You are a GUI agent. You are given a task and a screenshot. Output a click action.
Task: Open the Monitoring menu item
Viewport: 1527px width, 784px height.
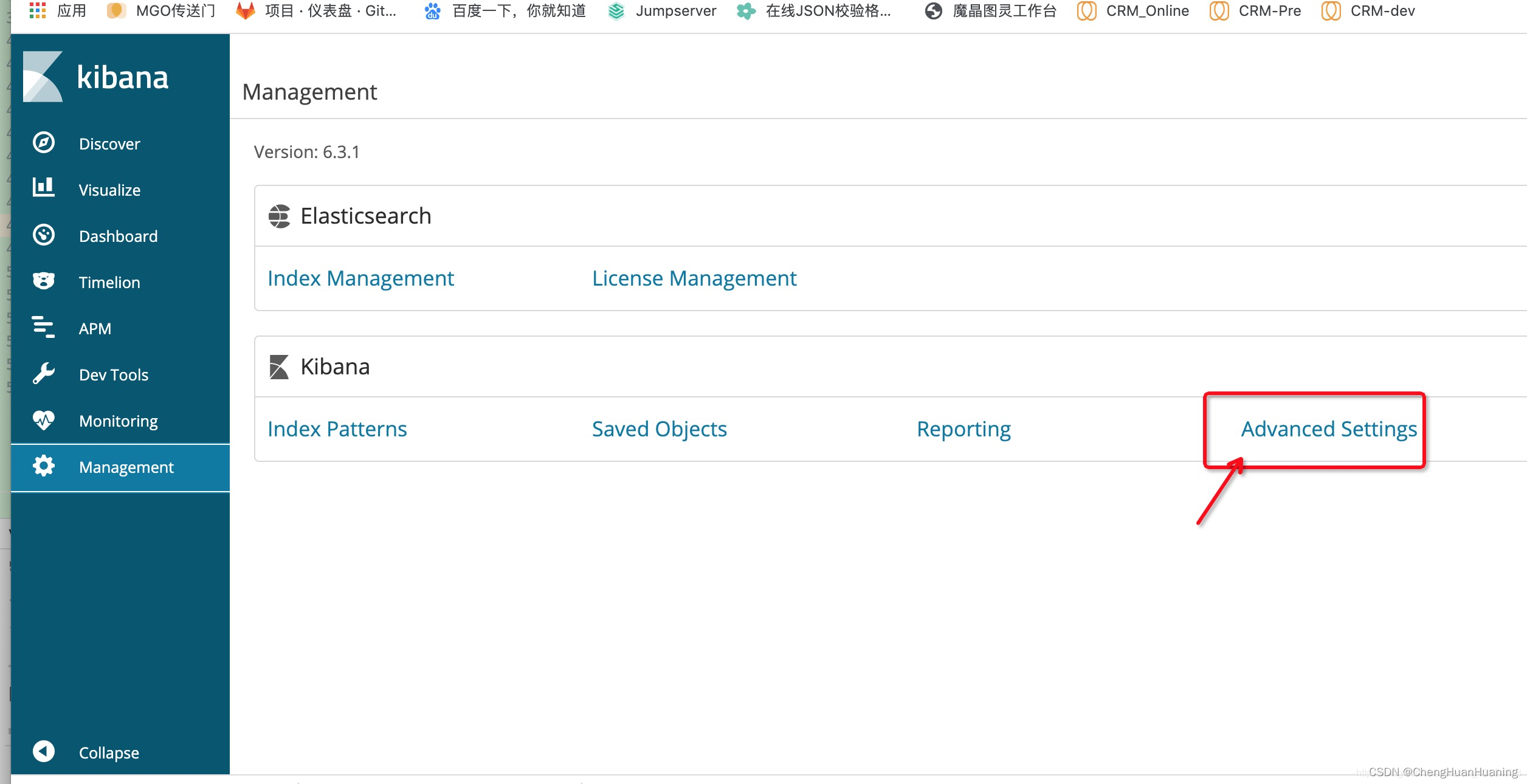tap(120, 421)
